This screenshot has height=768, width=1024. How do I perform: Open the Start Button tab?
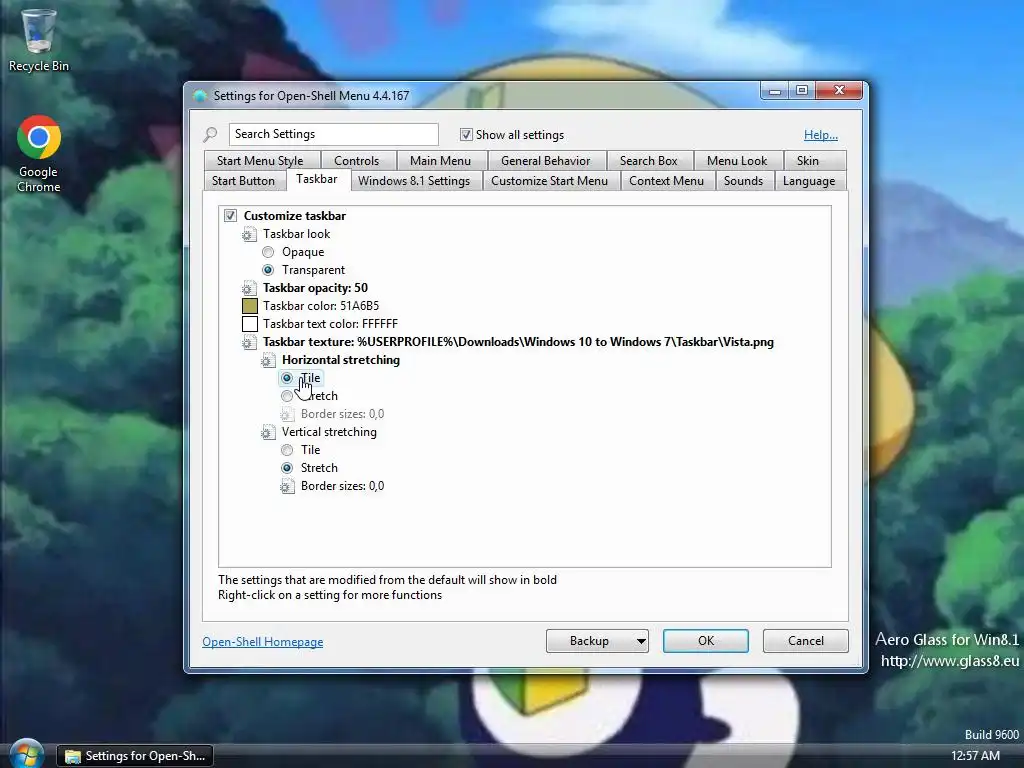243,181
